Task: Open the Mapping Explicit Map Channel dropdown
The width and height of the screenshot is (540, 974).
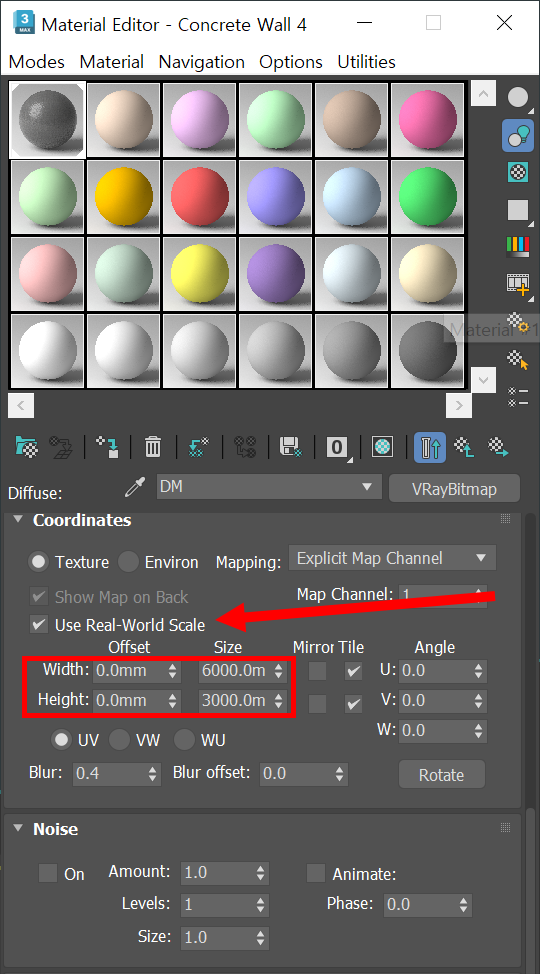Action: point(392,558)
